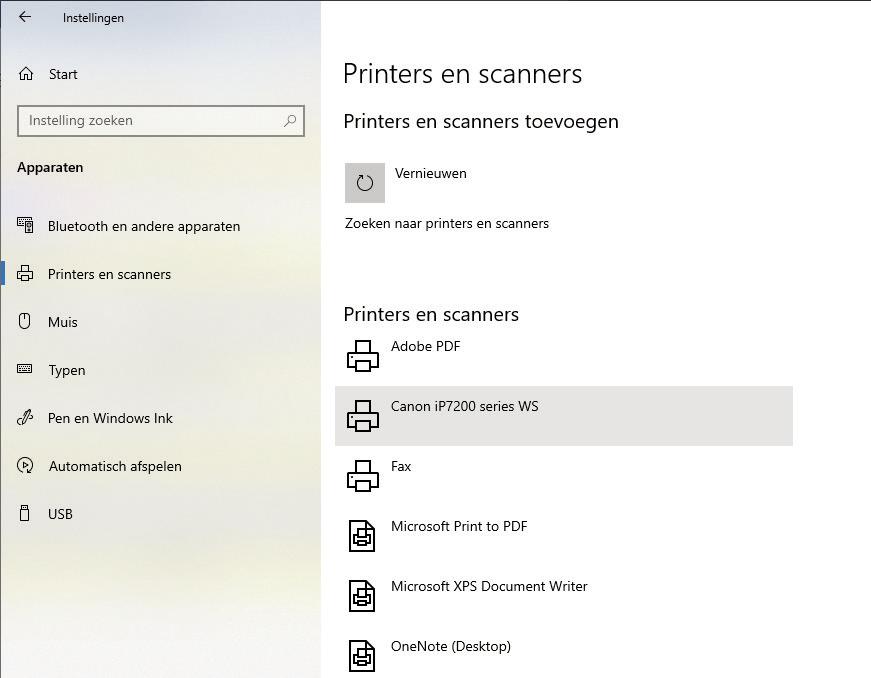Click the Vernieuwen refresh icon button
This screenshot has height=678, width=871.
[365, 183]
